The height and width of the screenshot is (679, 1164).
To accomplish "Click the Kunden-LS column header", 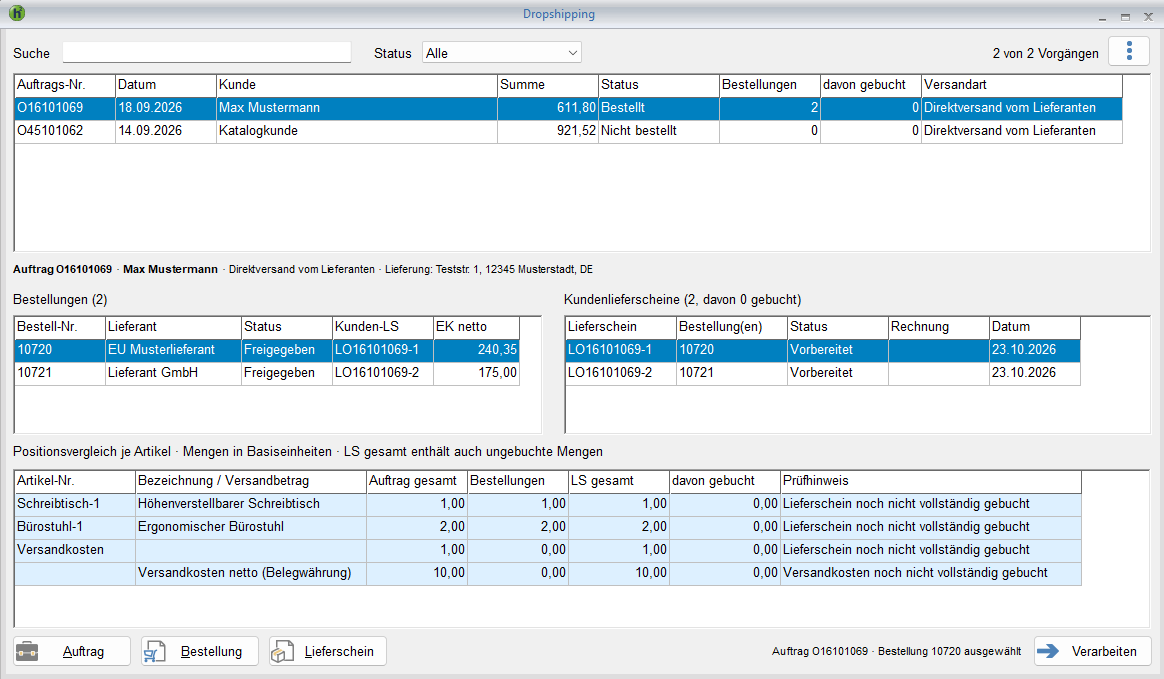I will pyautogui.click(x=383, y=327).
